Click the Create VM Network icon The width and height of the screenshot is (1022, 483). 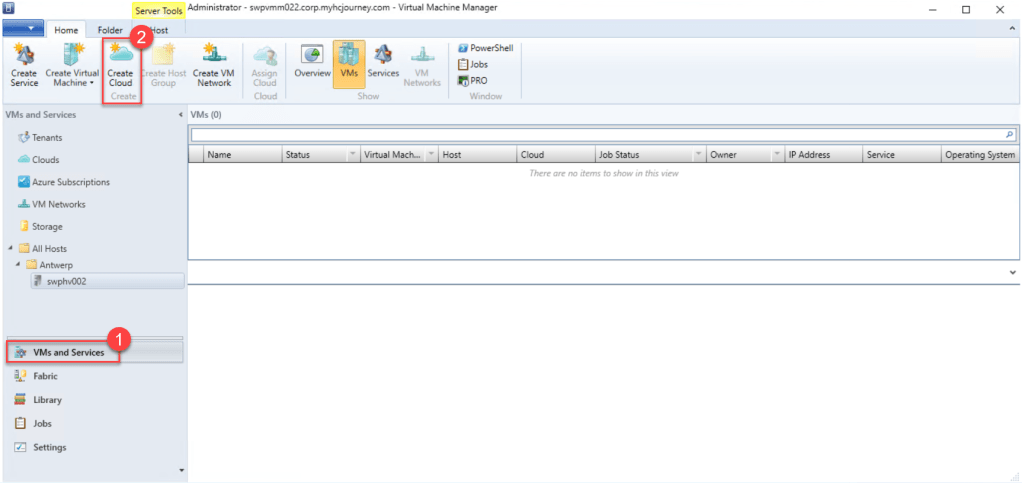(x=212, y=64)
